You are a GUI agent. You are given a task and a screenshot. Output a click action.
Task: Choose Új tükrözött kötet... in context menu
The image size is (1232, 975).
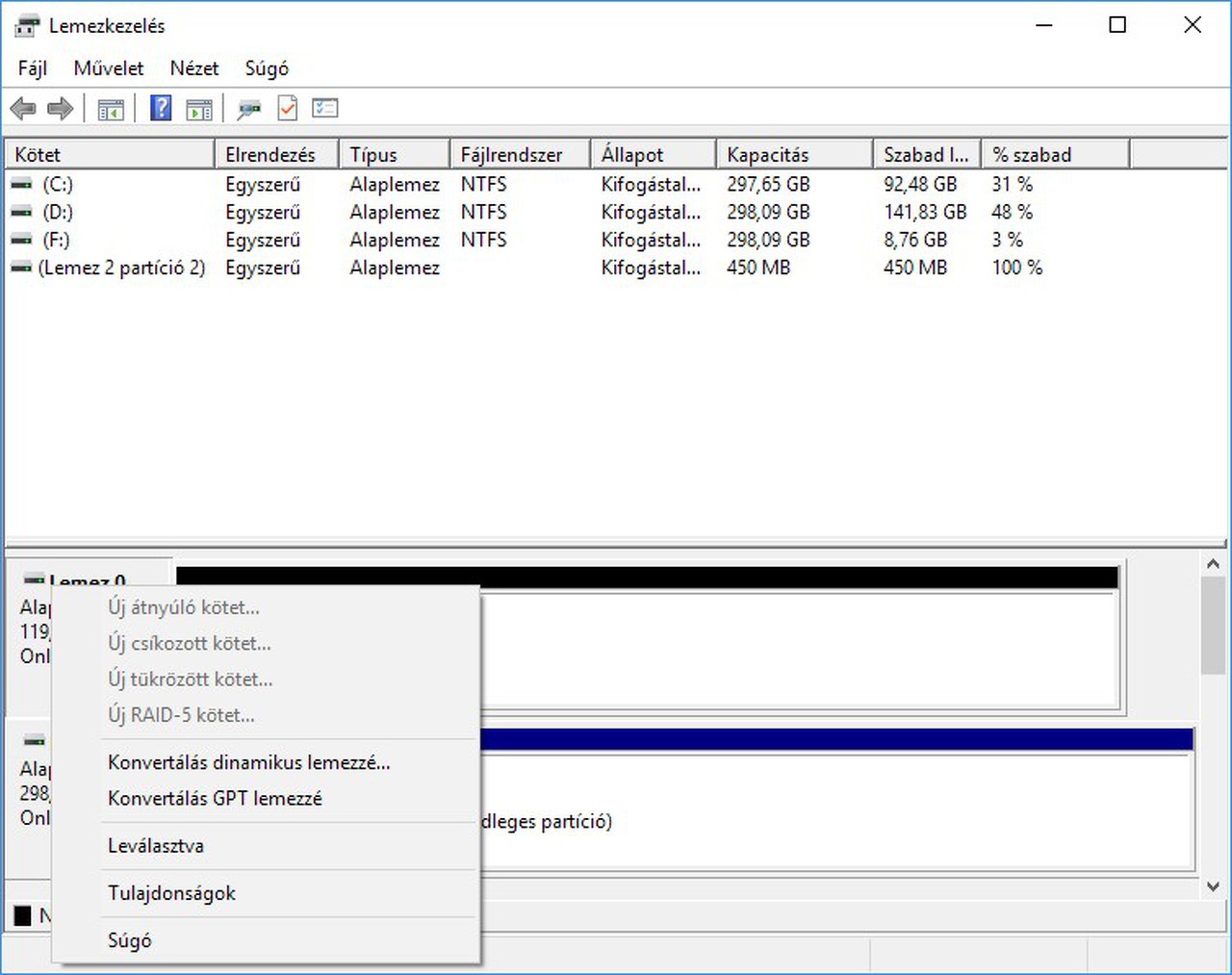(x=266, y=680)
